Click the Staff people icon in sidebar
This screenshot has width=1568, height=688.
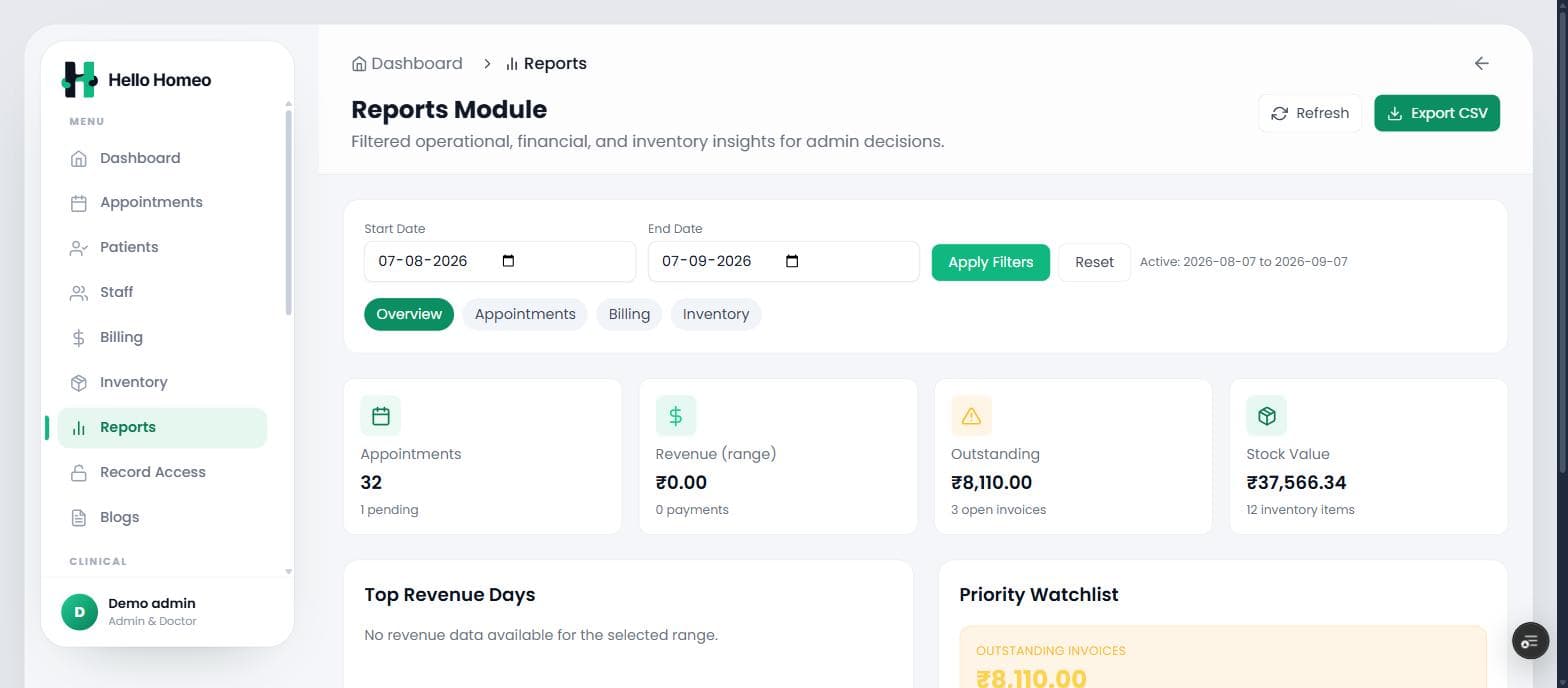point(79,293)
